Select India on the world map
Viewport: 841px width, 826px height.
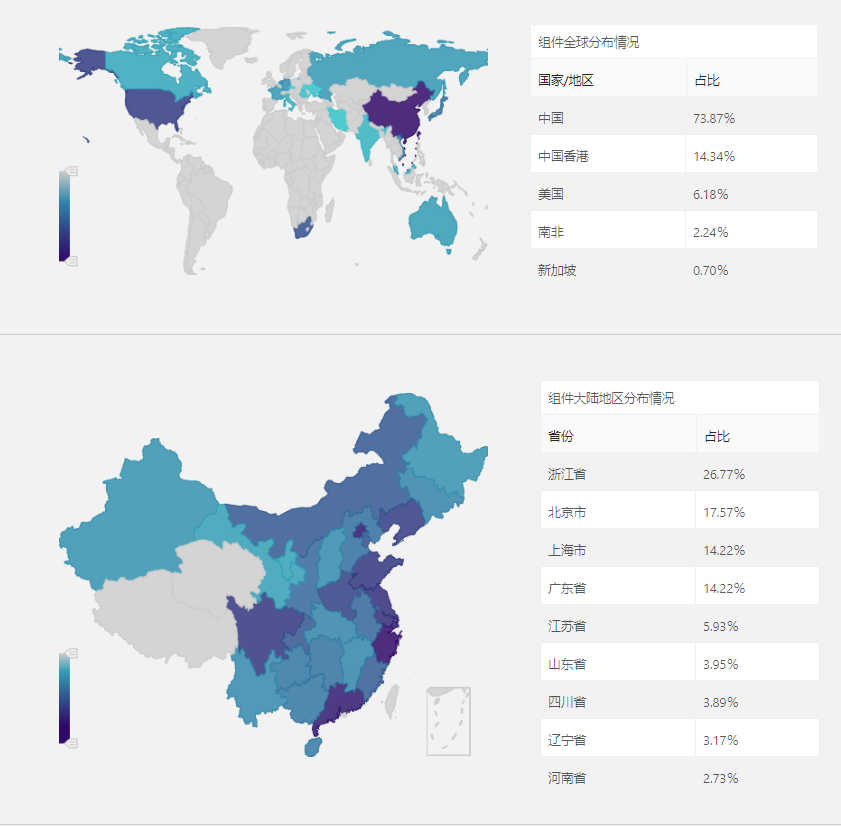(x=367, y=135)
